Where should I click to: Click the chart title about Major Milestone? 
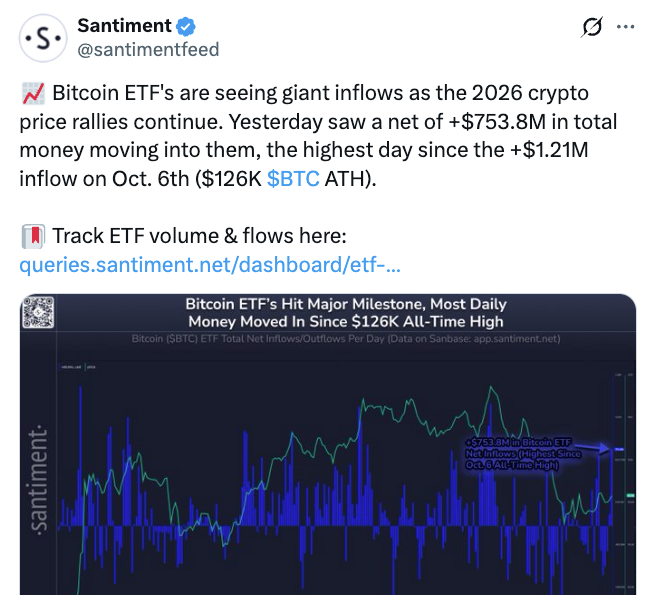[x=346, y=313]
